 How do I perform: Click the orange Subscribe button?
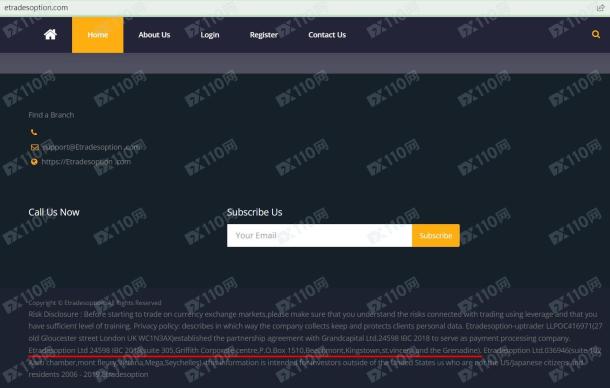436,235
